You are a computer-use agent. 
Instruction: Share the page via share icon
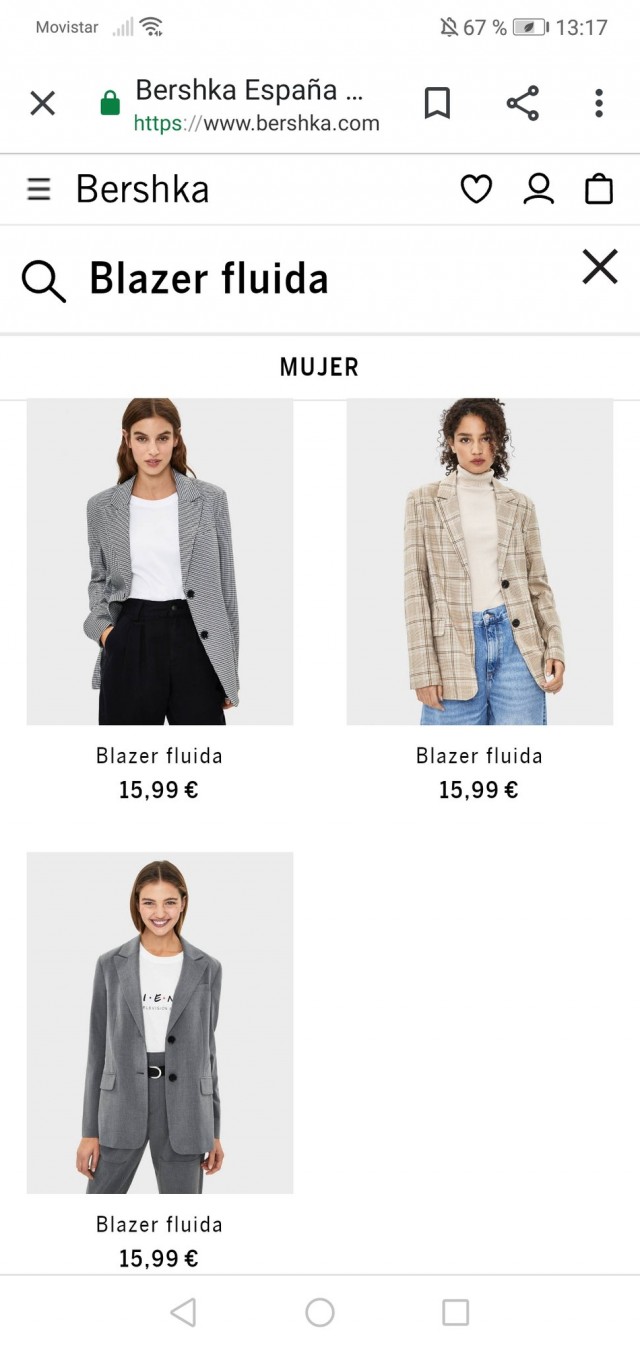pyautogui.click(x=522, y=103)
